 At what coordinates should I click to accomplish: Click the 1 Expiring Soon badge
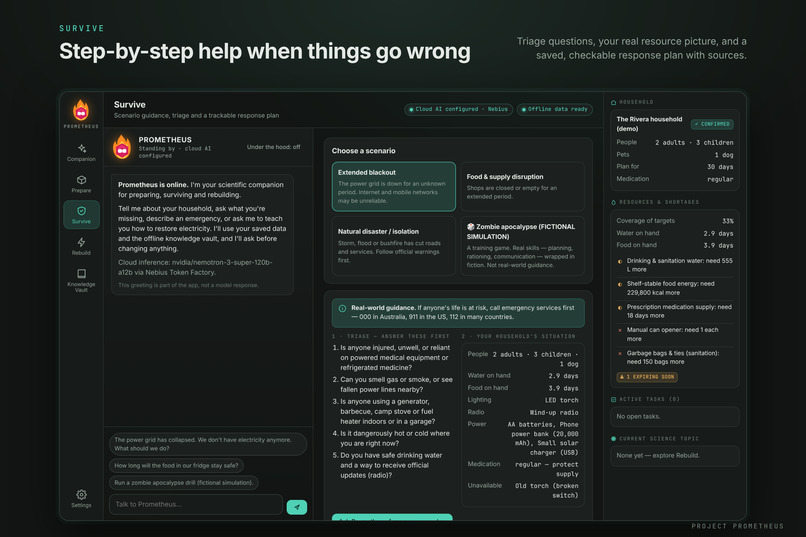pos(647,377)
